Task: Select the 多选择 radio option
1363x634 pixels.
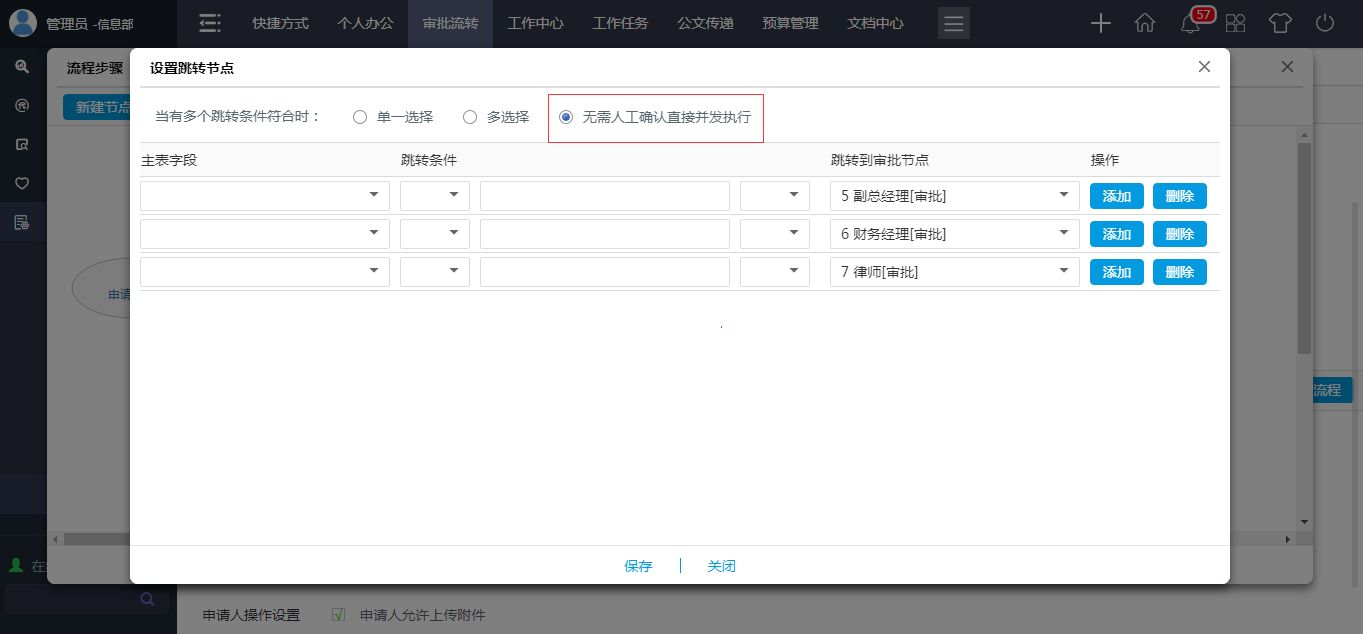Action: tap(470, 118)
